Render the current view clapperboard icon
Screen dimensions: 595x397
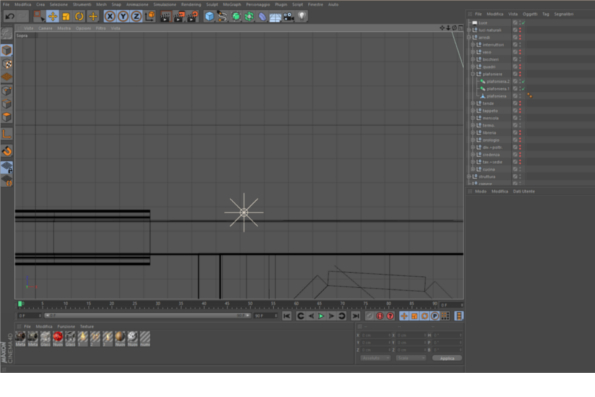point(165,16)
